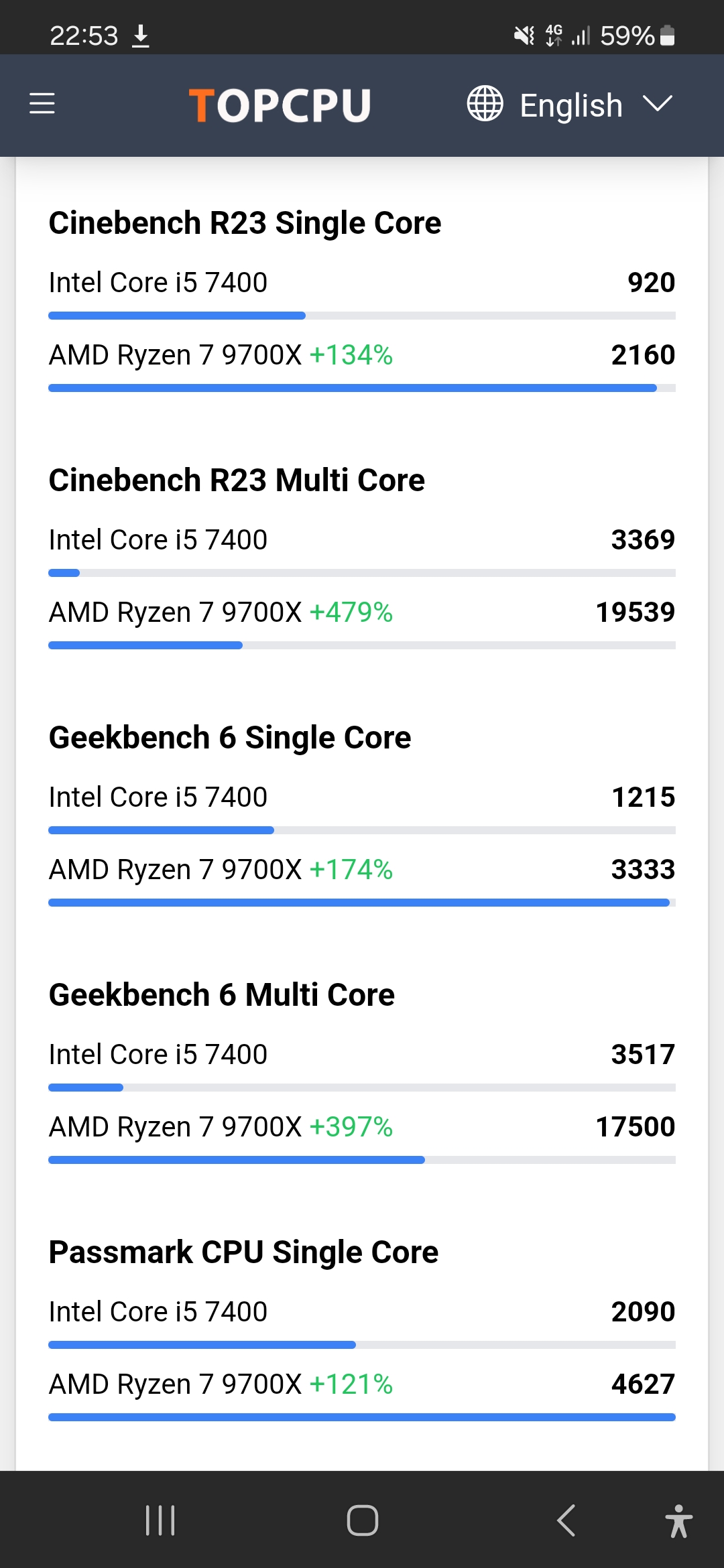Tap the Android recent apps button

pyautogui.click(x=160, y=1520)
